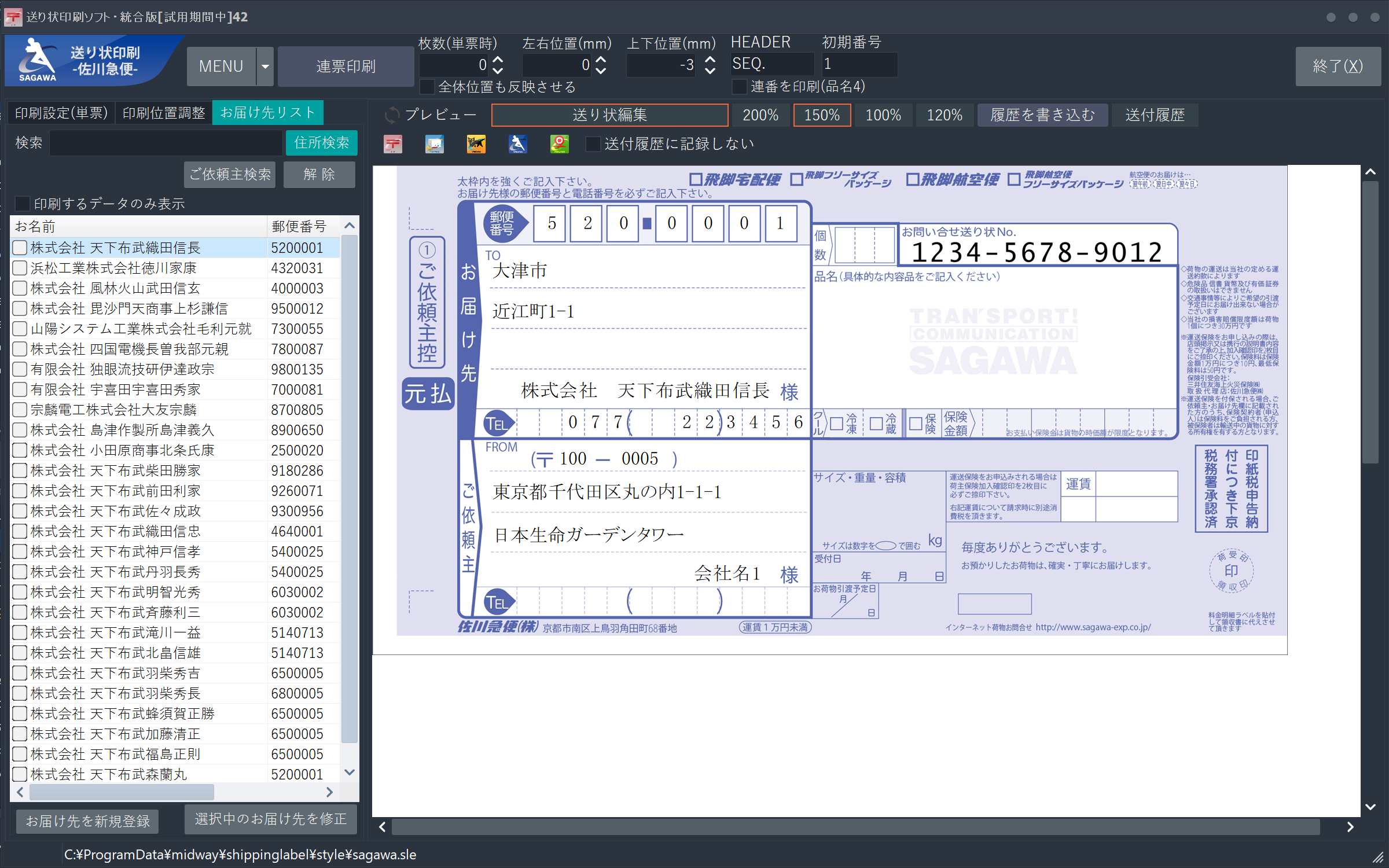Click the list's scroll down arrow
This screenshot has height=868, width=1389.
350,773
